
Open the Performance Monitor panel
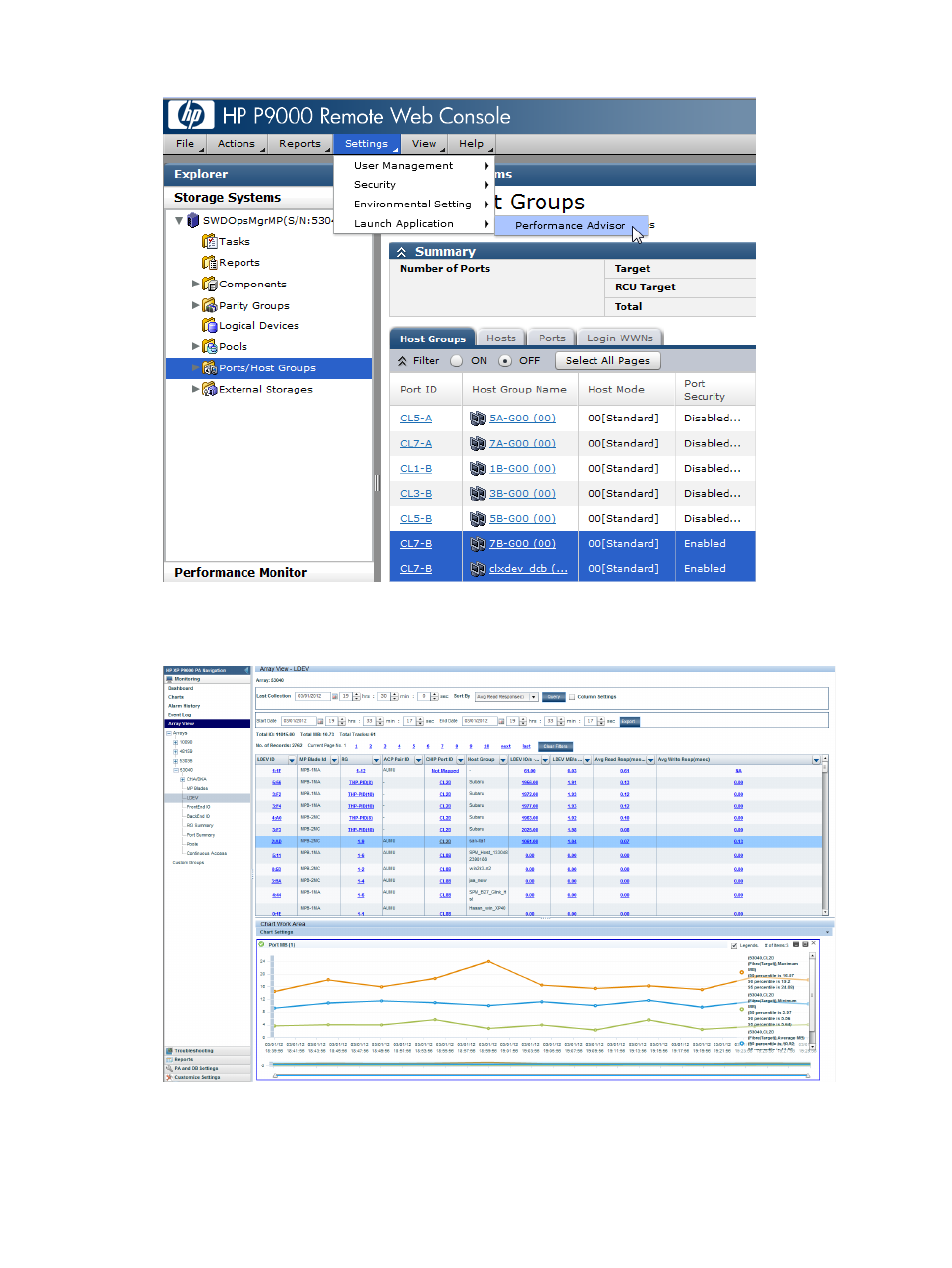point(267,572)
